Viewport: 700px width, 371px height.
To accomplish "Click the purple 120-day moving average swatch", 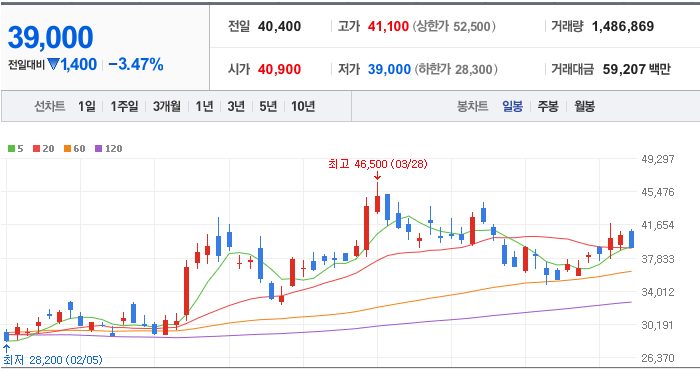I will (98, 149).
